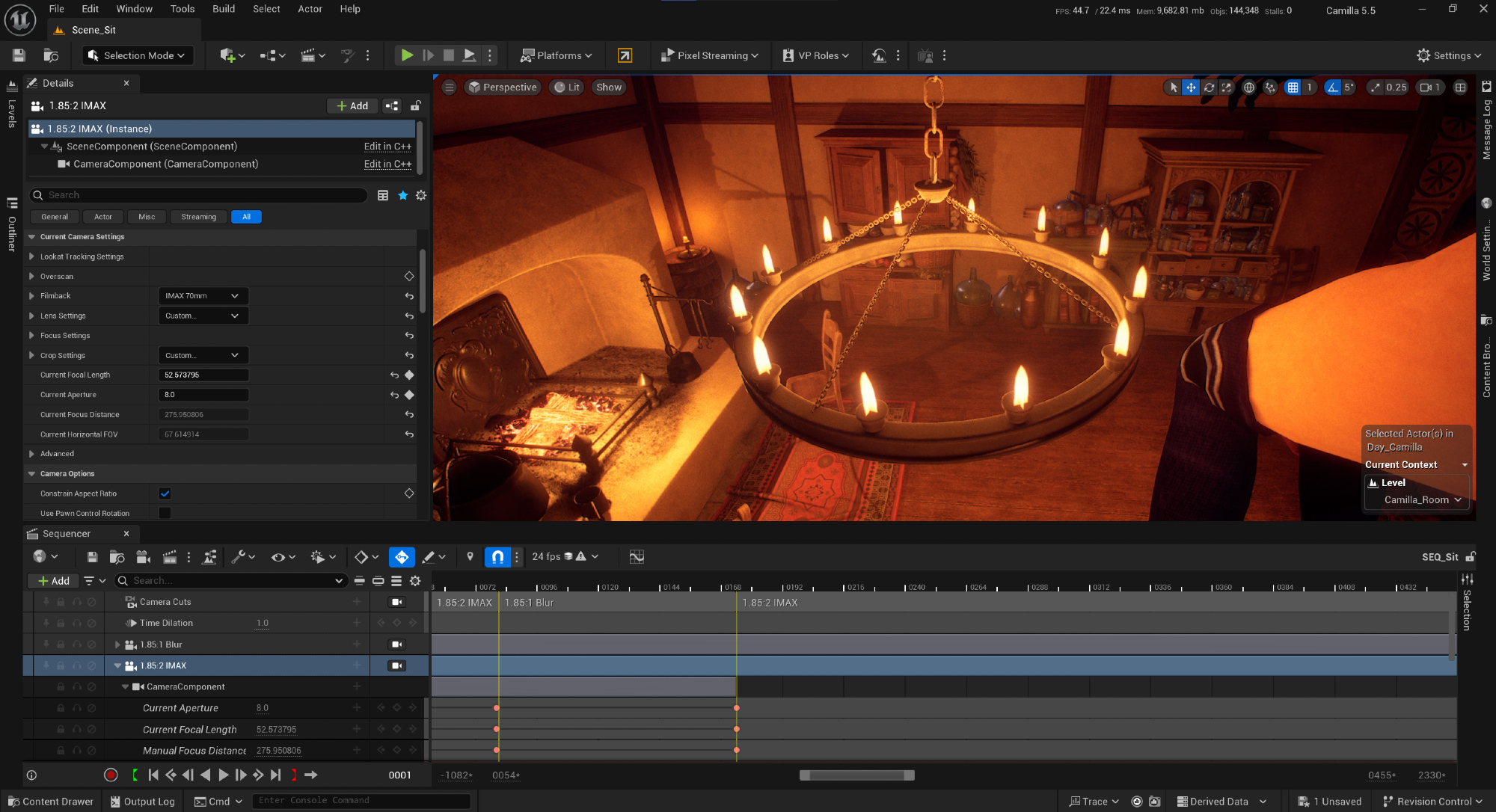Viewport: 1496px width, 812px height.
Task: Open the Filmback IMAX 70mm dropdown
Action: [203, 296]
